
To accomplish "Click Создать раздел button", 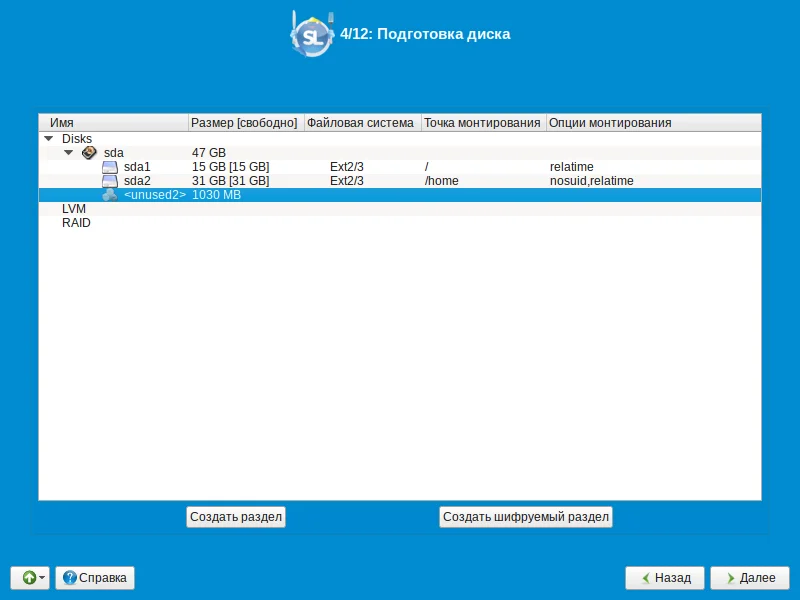I will coord(236,517).
